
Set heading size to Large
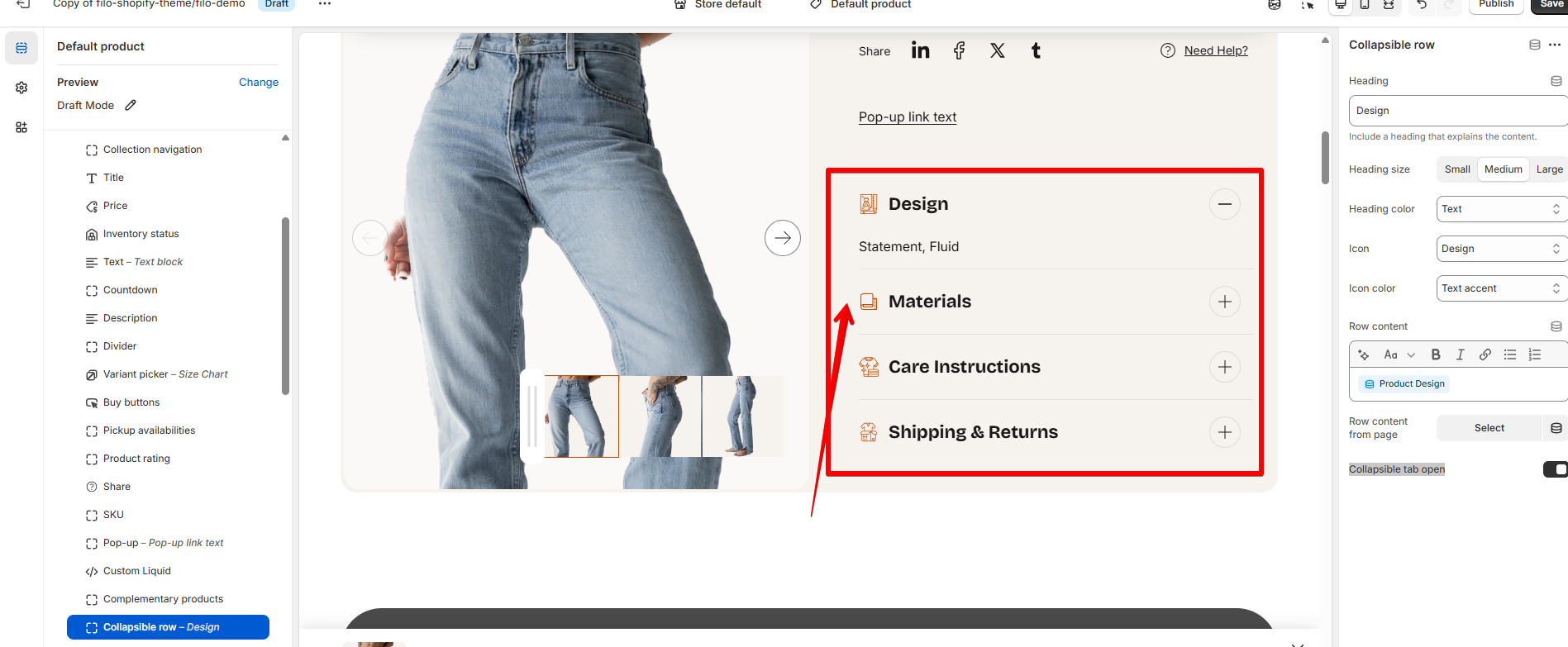(x=1549, y=169)
